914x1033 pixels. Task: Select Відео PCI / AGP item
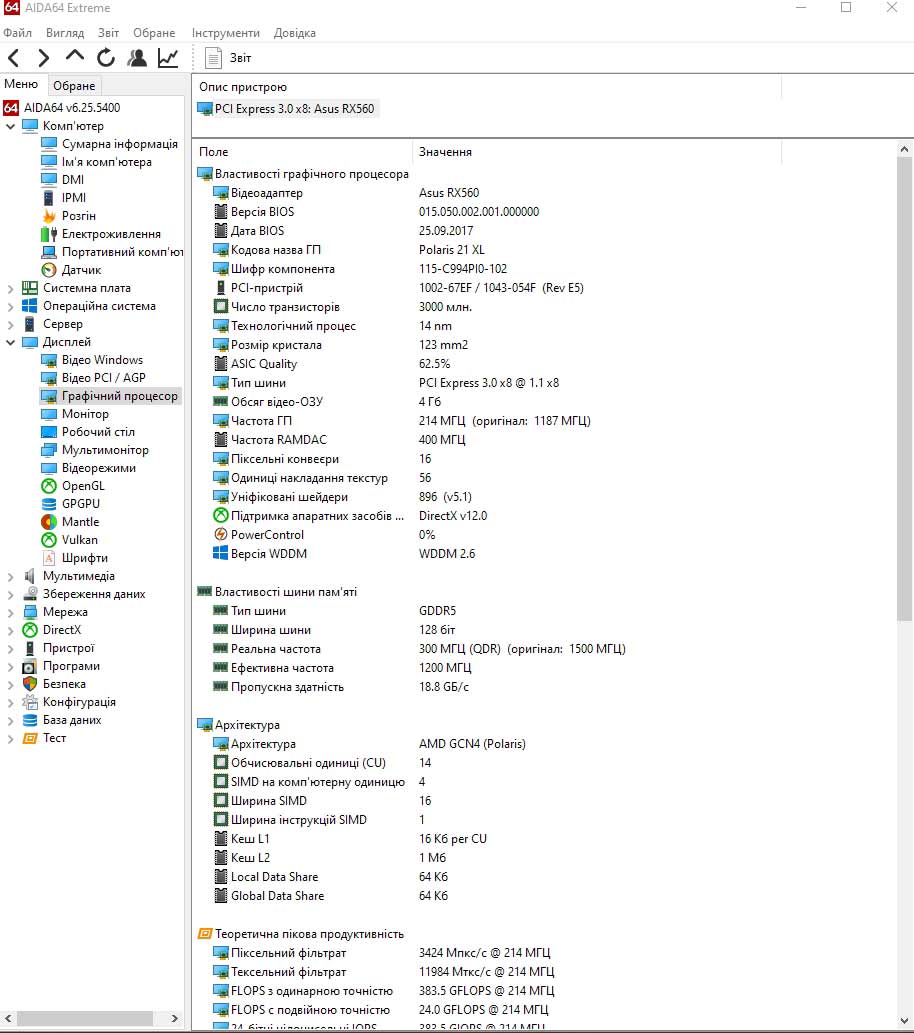click(103, 378)
